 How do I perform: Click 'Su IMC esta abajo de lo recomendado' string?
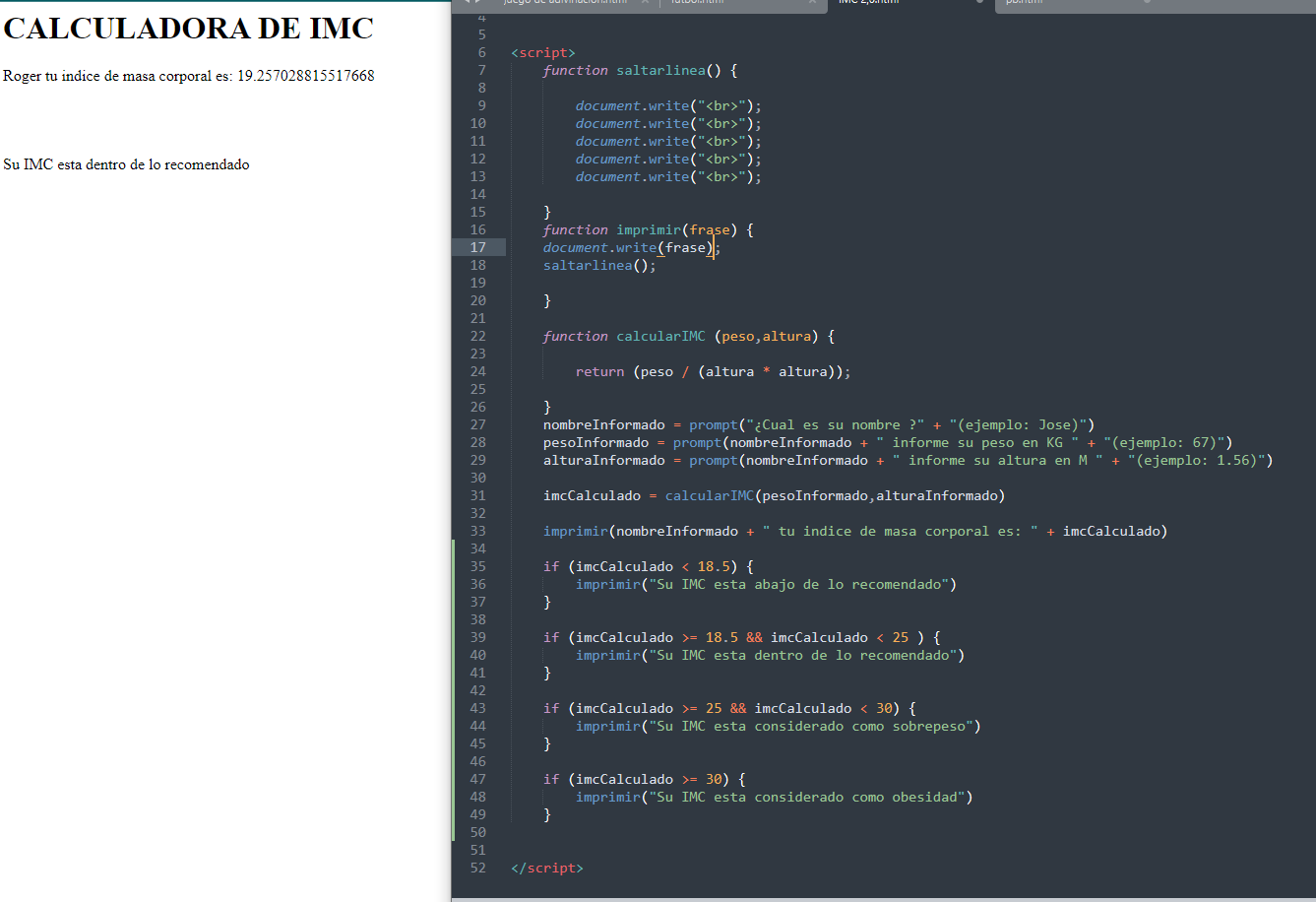click(798, 584)
